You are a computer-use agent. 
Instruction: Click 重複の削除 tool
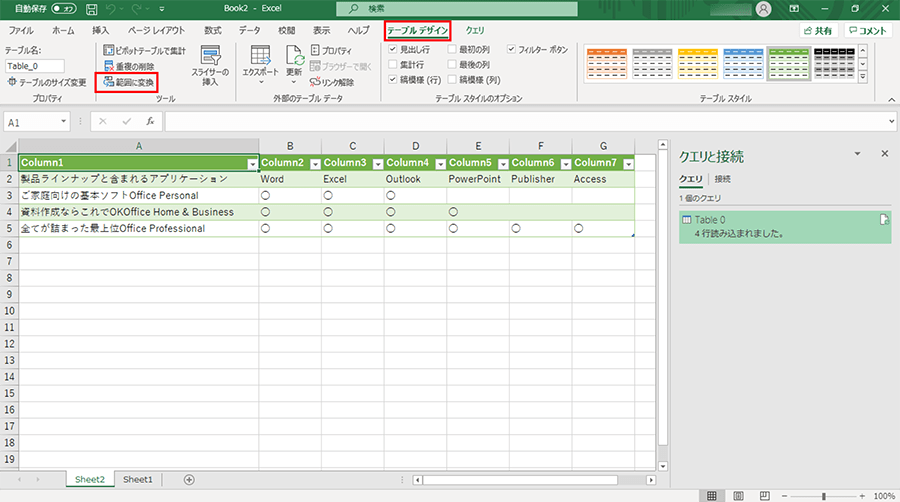129,67
